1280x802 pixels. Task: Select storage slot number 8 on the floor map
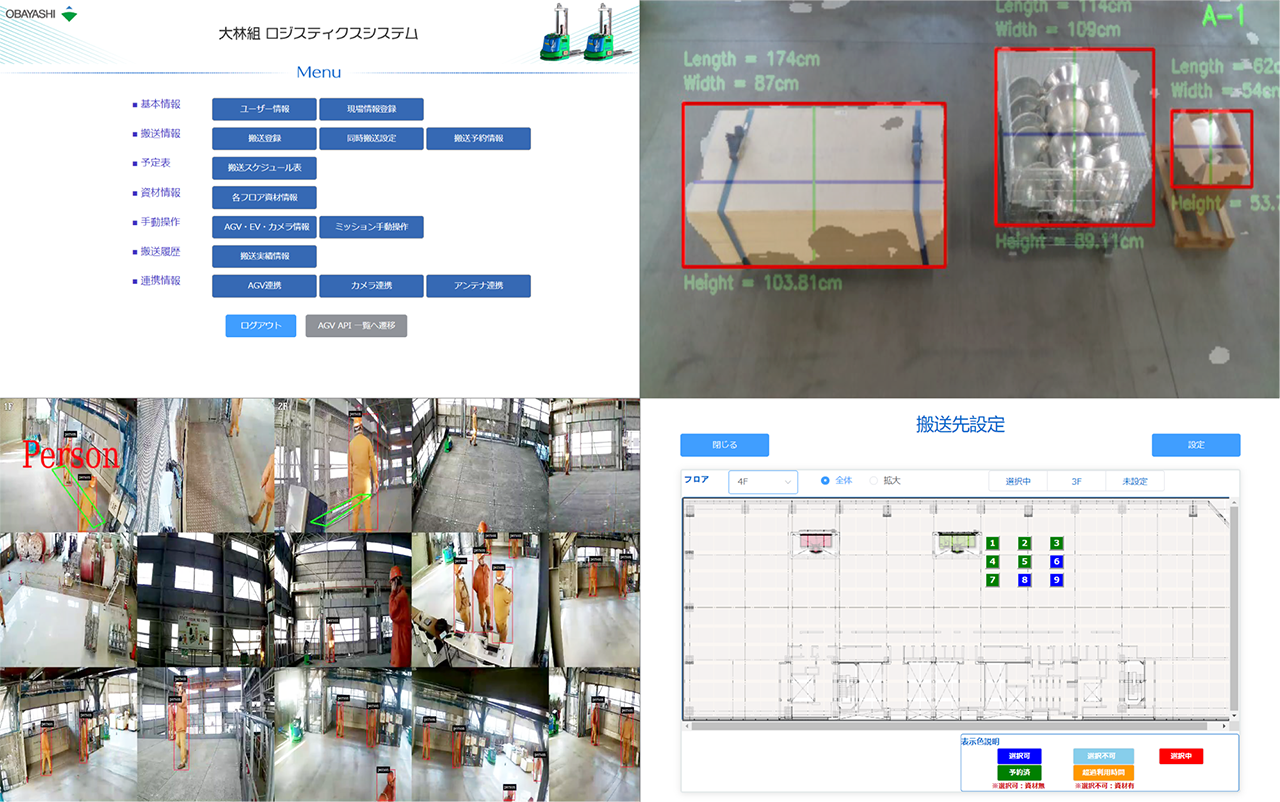[x=1024, y=580]
